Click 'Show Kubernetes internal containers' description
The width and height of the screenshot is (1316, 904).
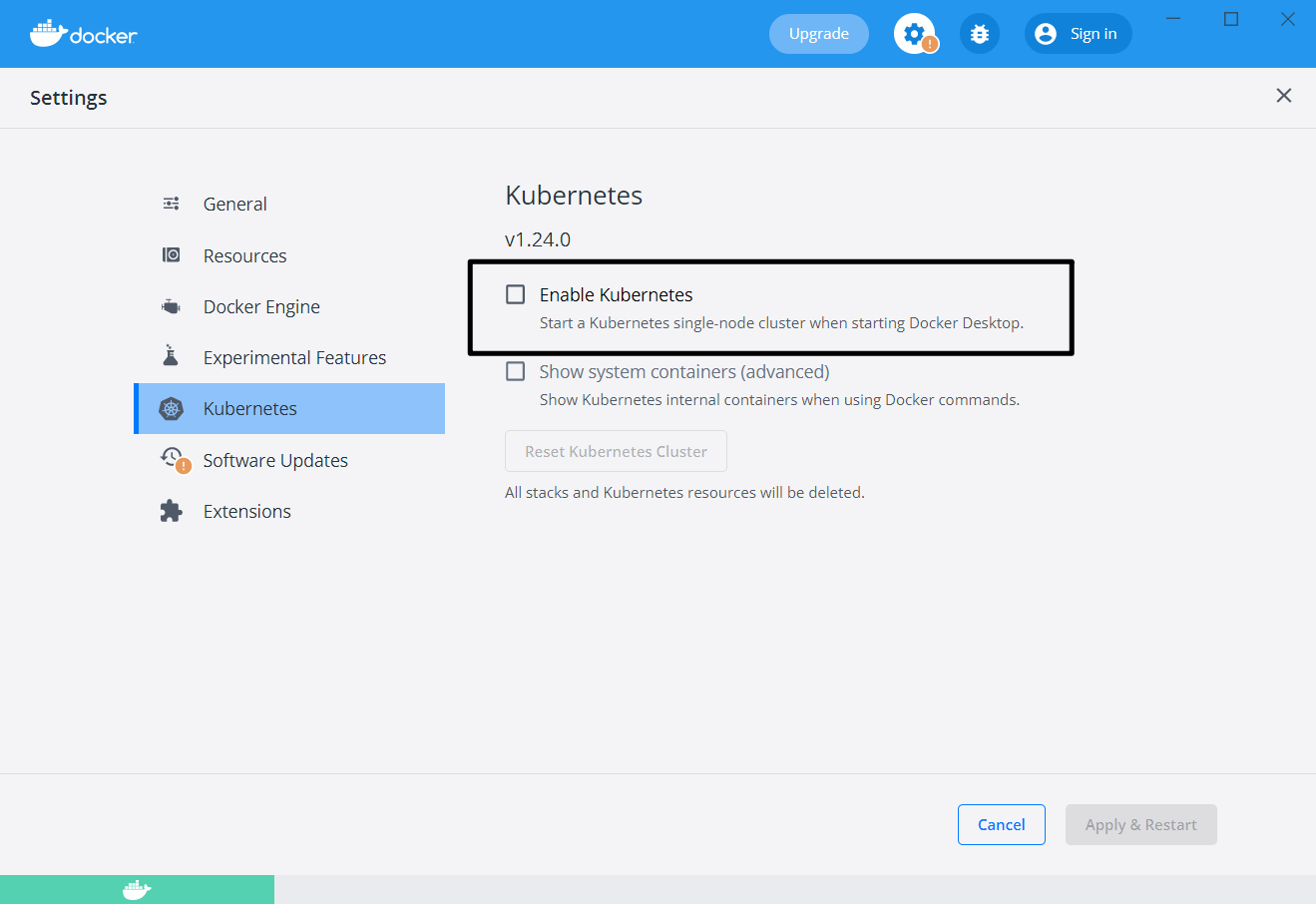point(779,400)
